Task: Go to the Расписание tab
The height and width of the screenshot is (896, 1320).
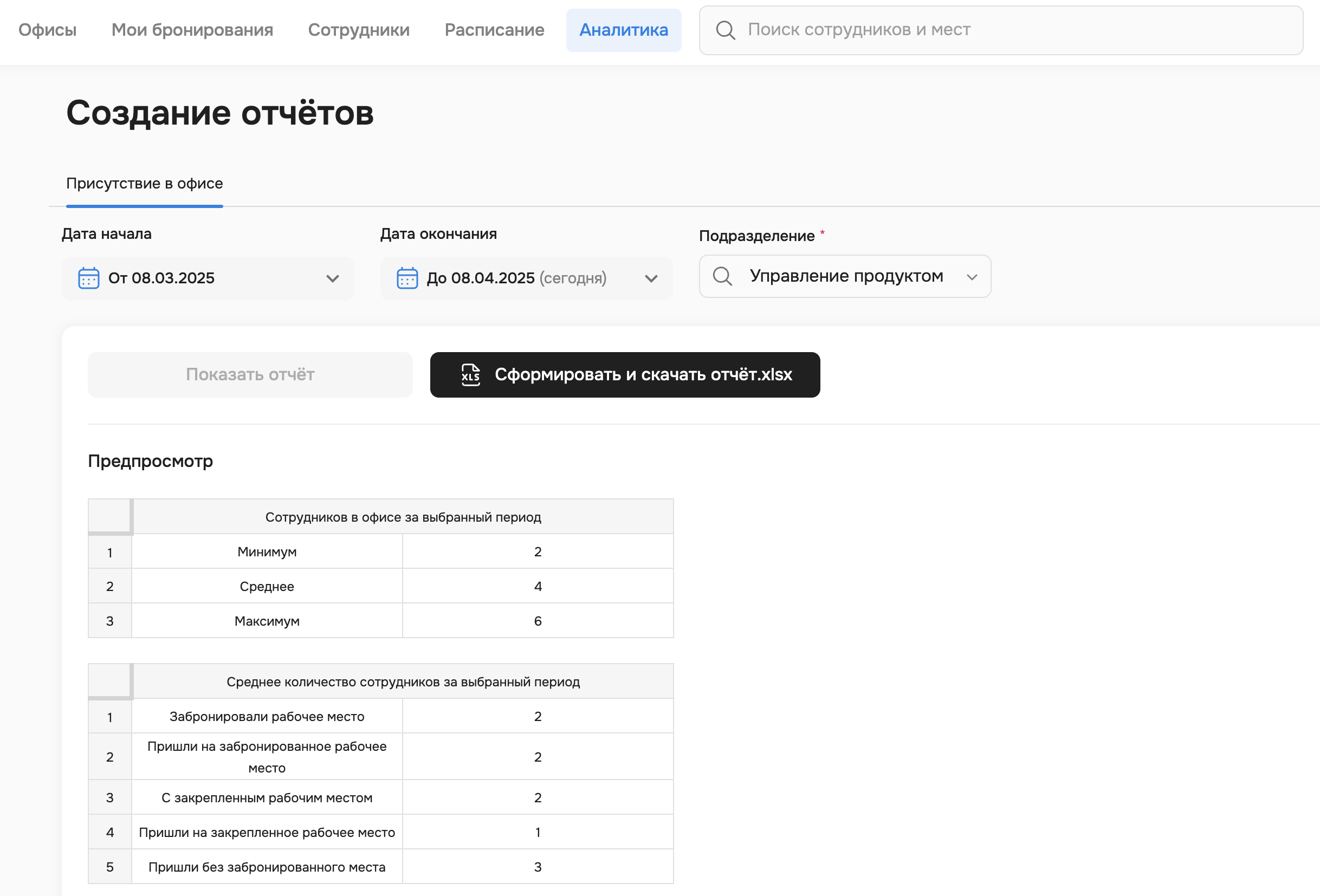Action: coord(494,30)
